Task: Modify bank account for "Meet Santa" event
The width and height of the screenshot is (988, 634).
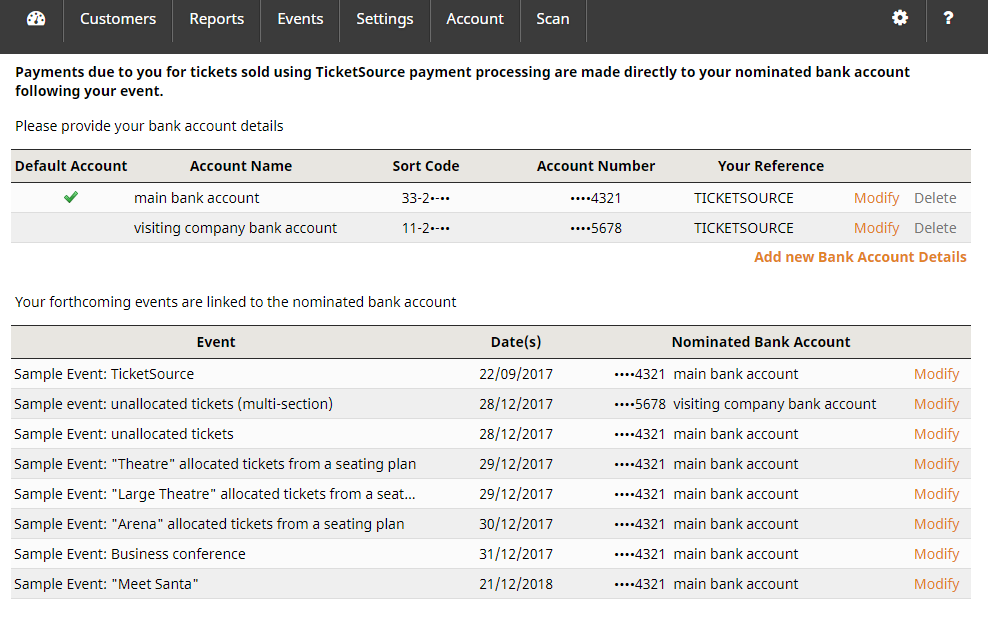Action: 936,584
